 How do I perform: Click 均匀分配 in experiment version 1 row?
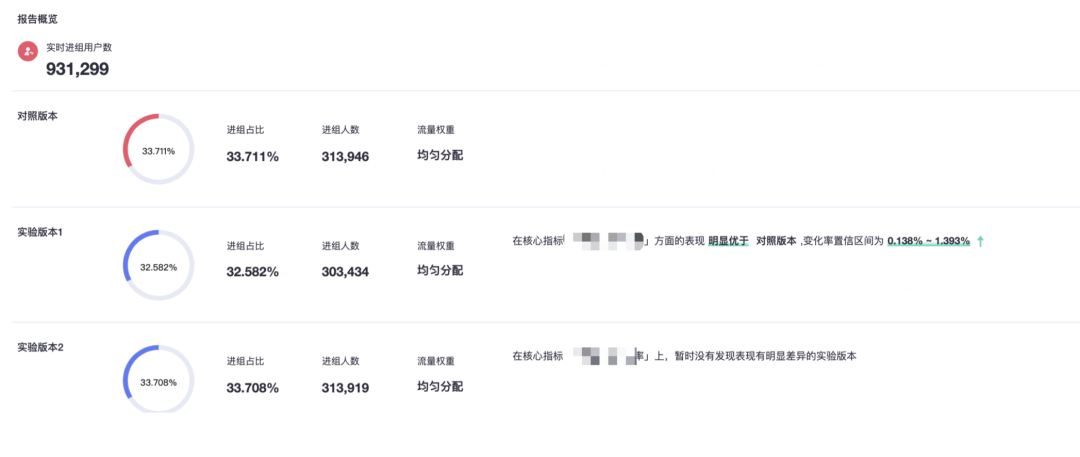click(440, 270)
